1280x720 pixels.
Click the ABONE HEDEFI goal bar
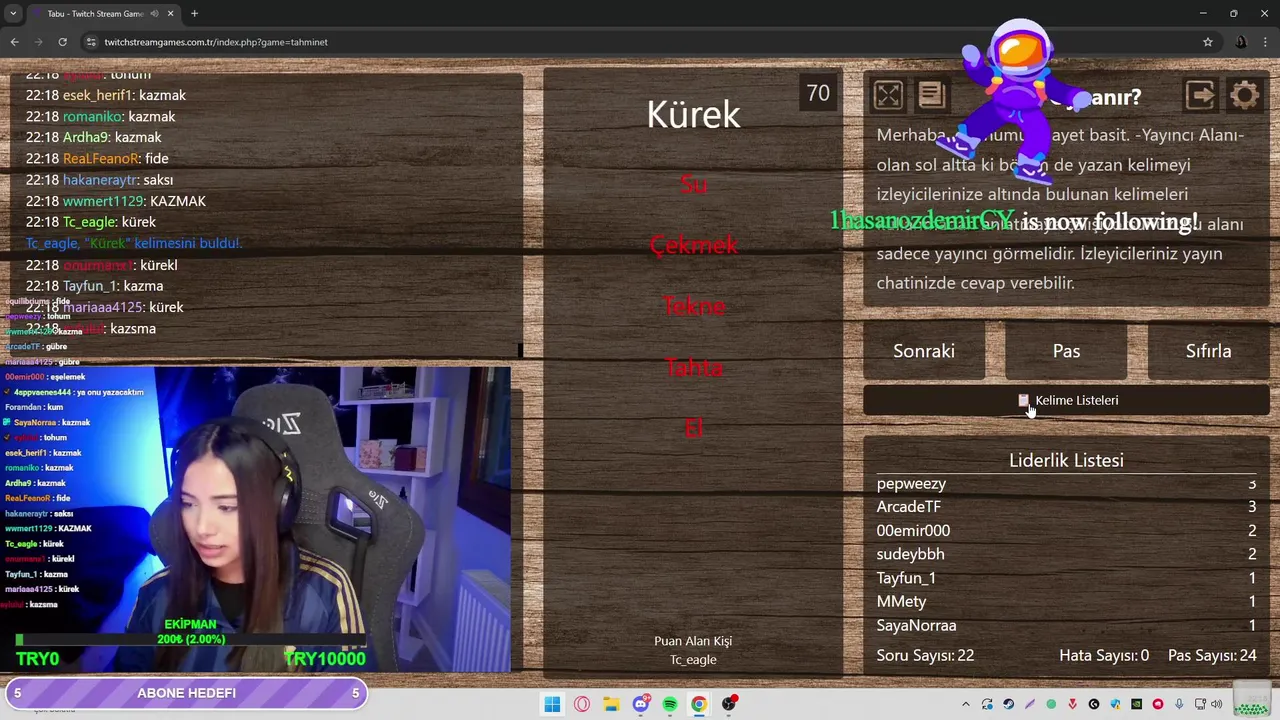(186, 693)
